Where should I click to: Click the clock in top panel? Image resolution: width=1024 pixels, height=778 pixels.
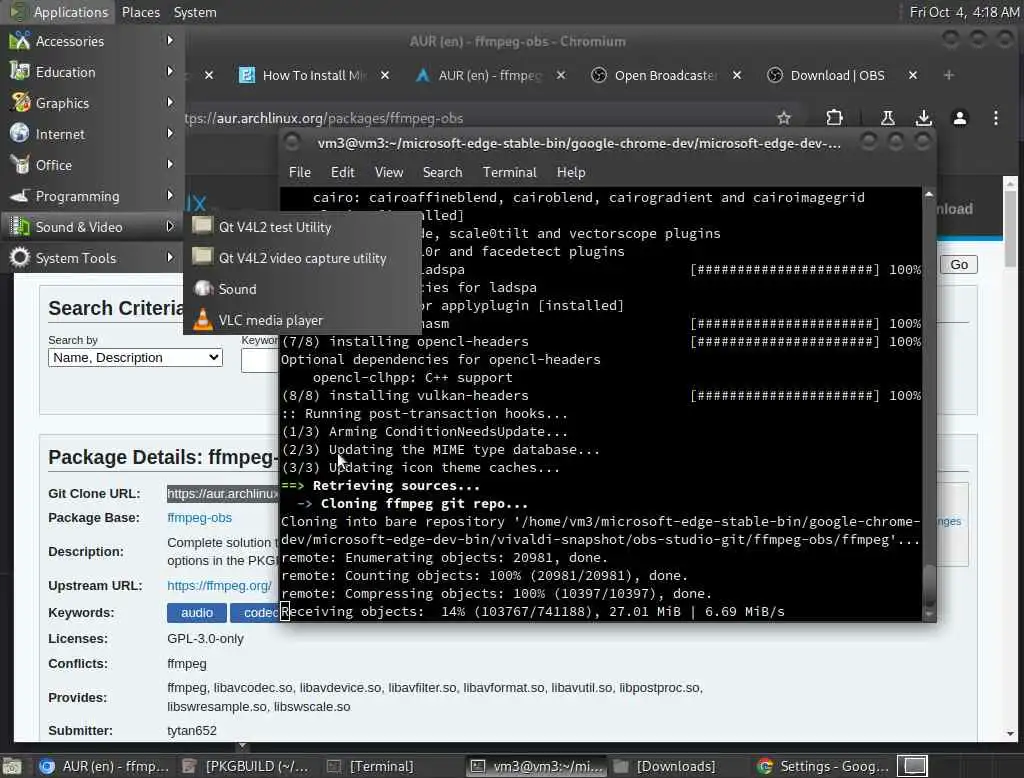point(964,12)
